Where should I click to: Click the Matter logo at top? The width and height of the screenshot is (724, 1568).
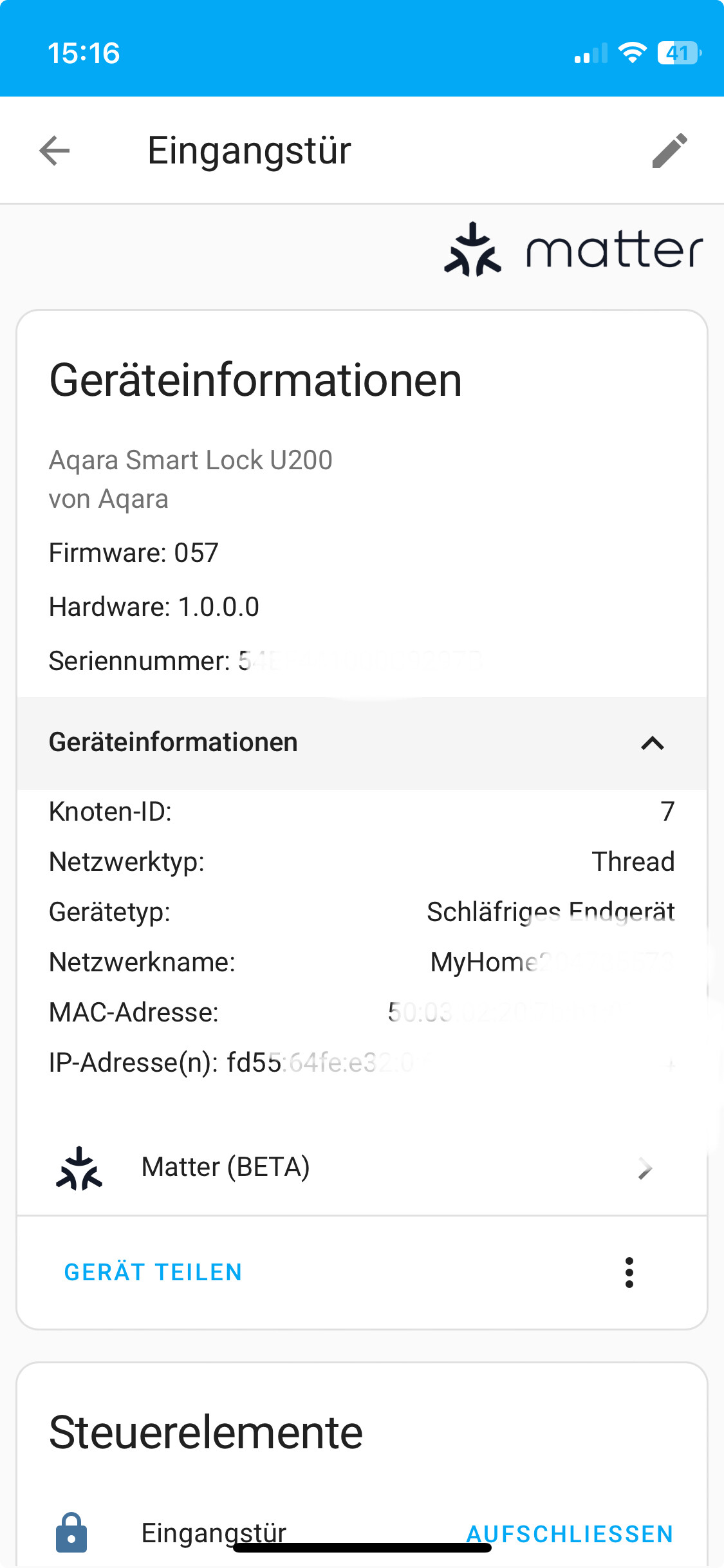point(573,250)
